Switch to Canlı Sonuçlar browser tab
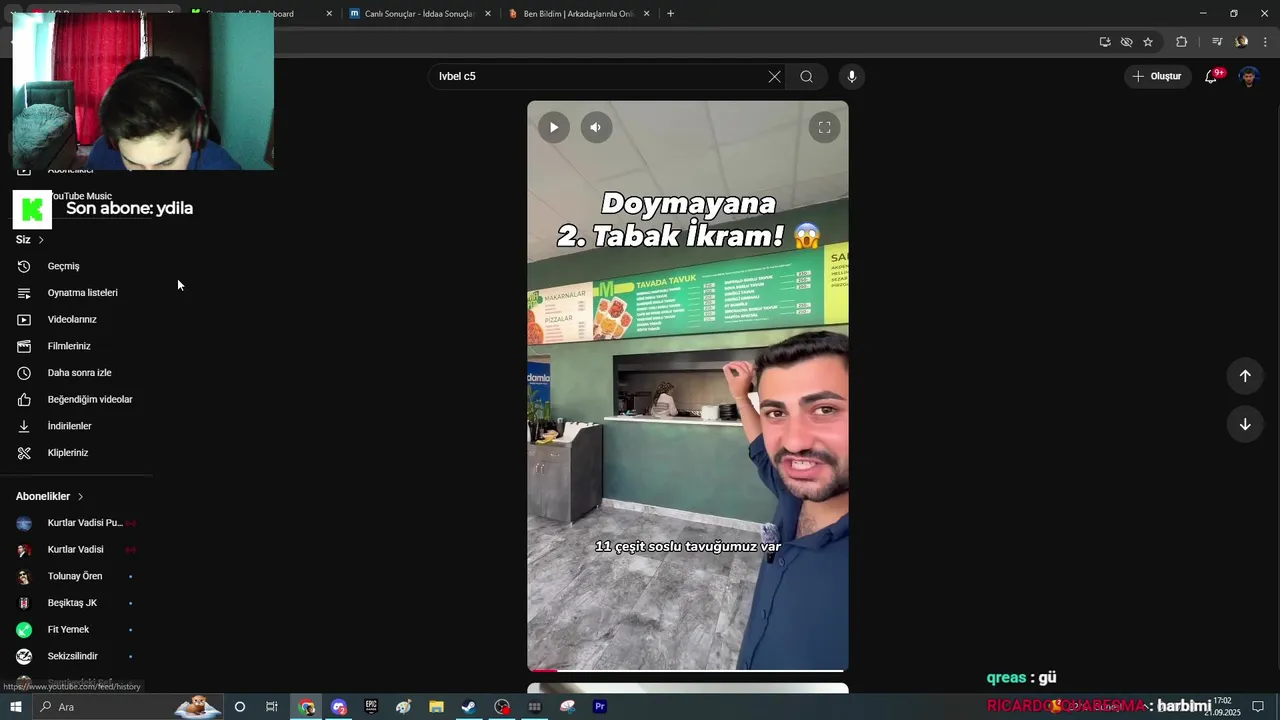Image resolution: width=1280 pixels, height=720 pixels. point(418,14)
